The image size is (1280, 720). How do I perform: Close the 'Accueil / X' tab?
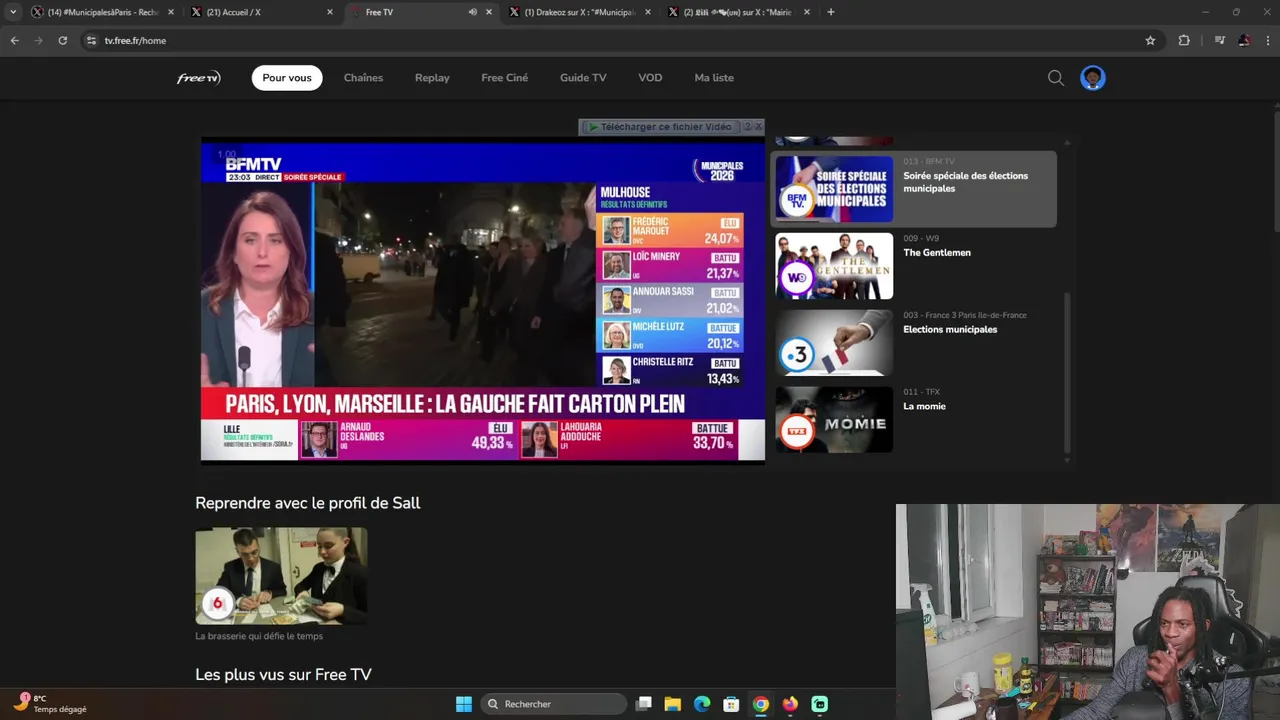[x=330, y=12]
